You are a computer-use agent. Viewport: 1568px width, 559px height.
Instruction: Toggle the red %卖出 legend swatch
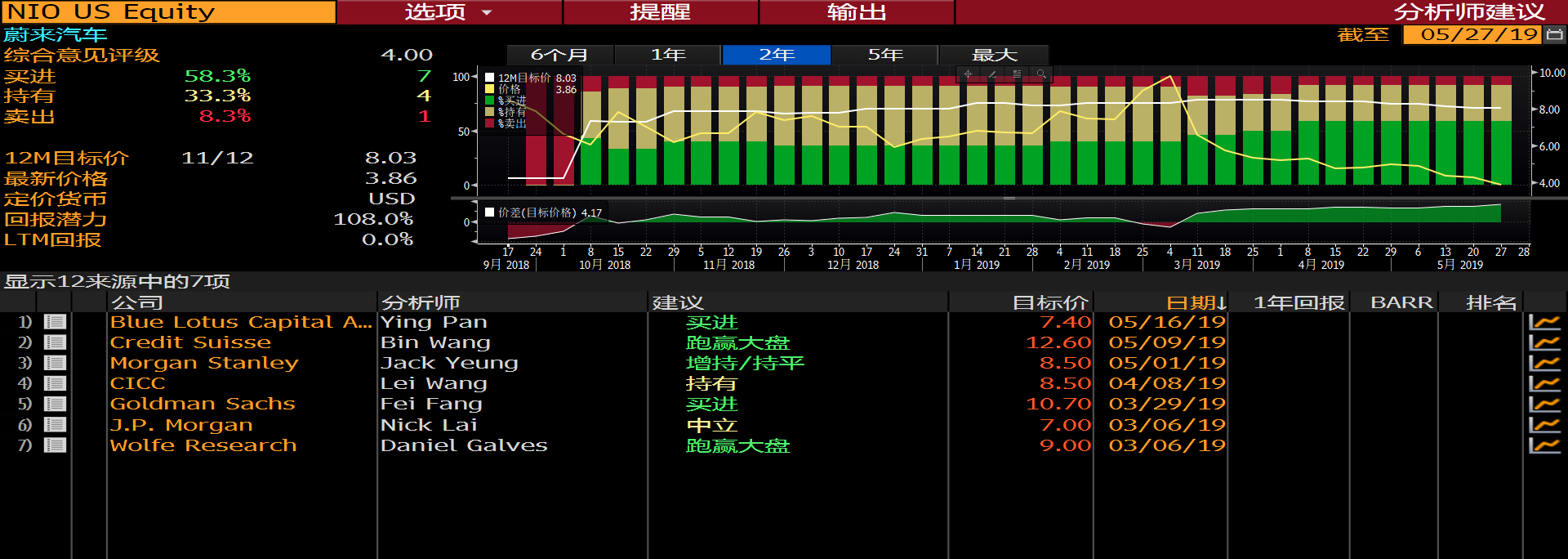tap(490, 123)
